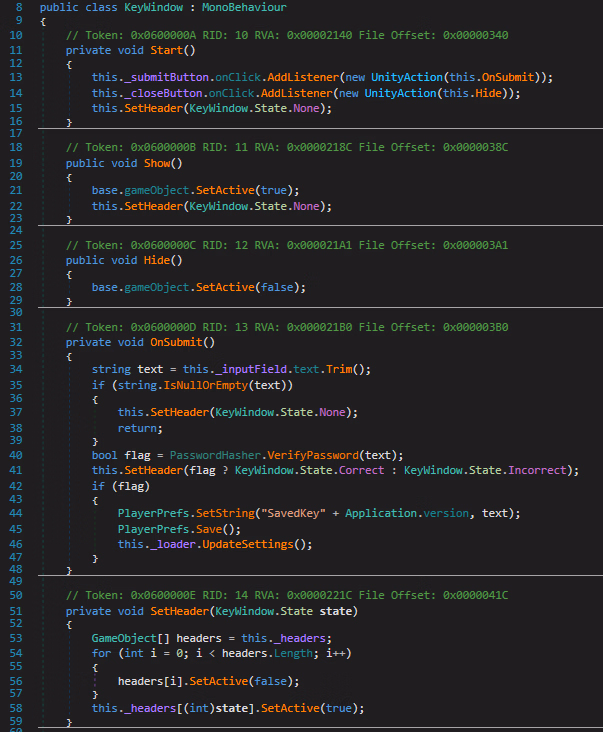Click the Incorrect enum value

click(x=537, y=470)
